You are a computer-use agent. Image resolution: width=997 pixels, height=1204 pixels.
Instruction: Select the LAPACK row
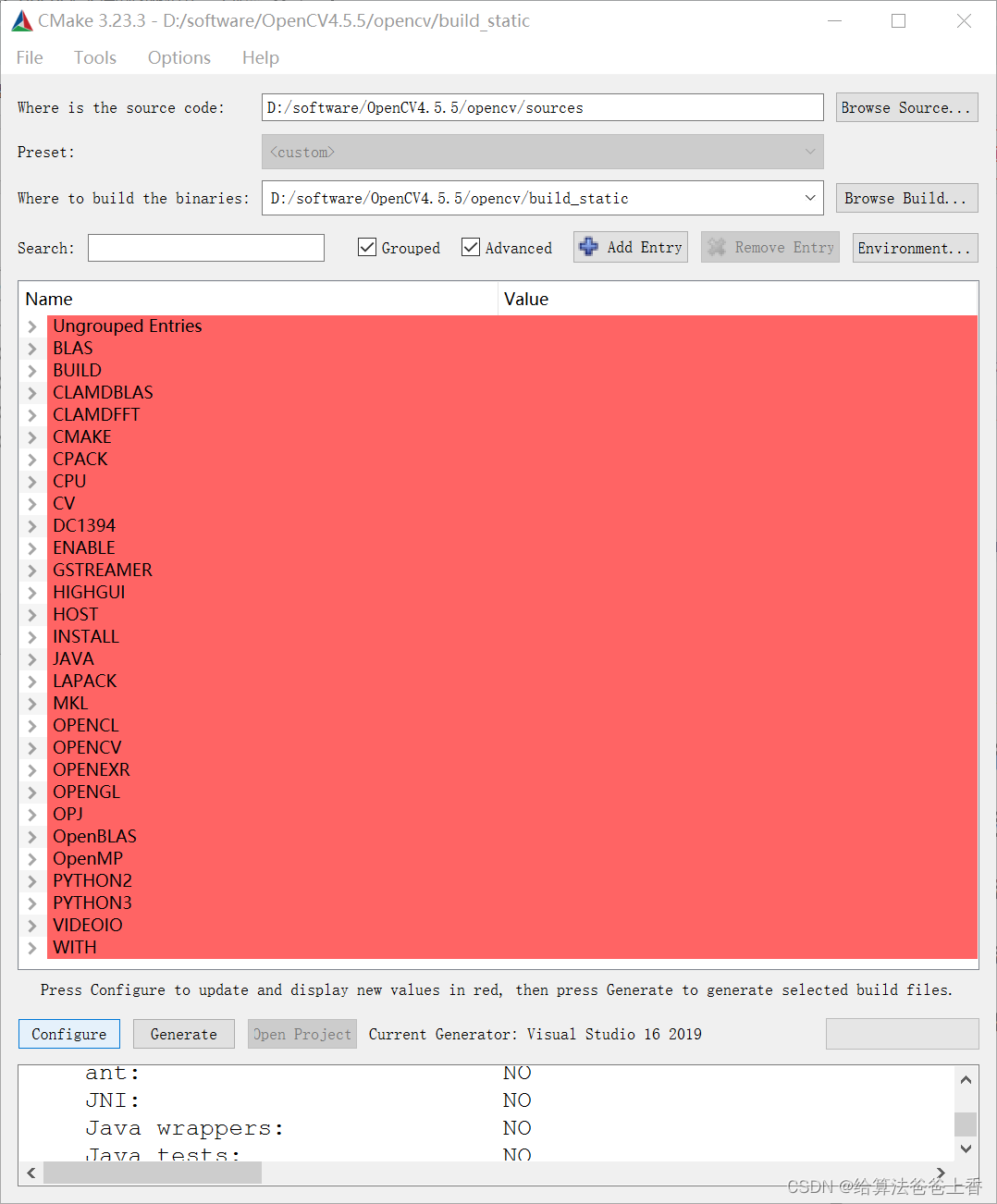coord(511,682)
